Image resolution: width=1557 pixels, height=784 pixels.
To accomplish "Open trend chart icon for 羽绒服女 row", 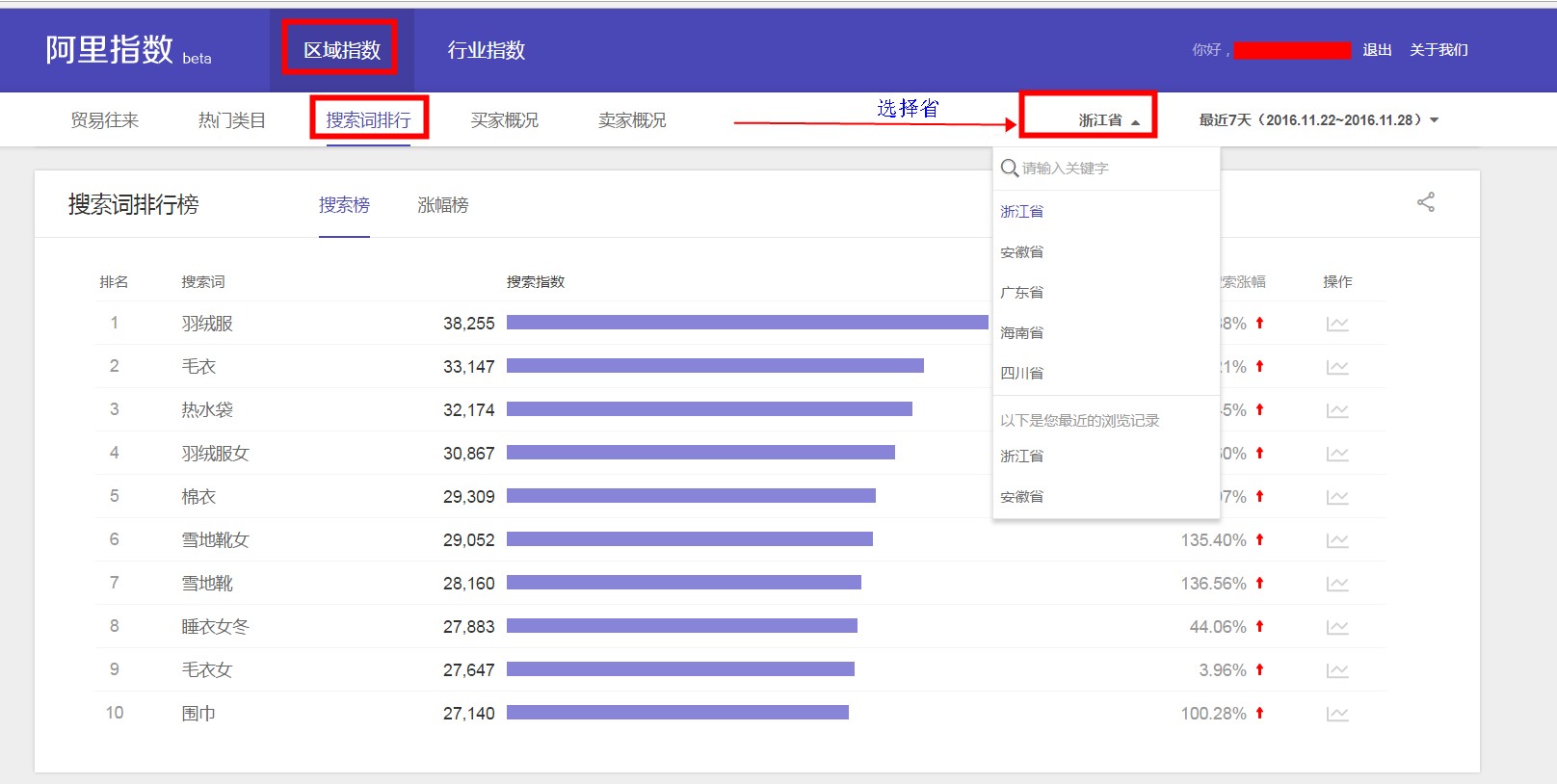I will coord(1337,454).
